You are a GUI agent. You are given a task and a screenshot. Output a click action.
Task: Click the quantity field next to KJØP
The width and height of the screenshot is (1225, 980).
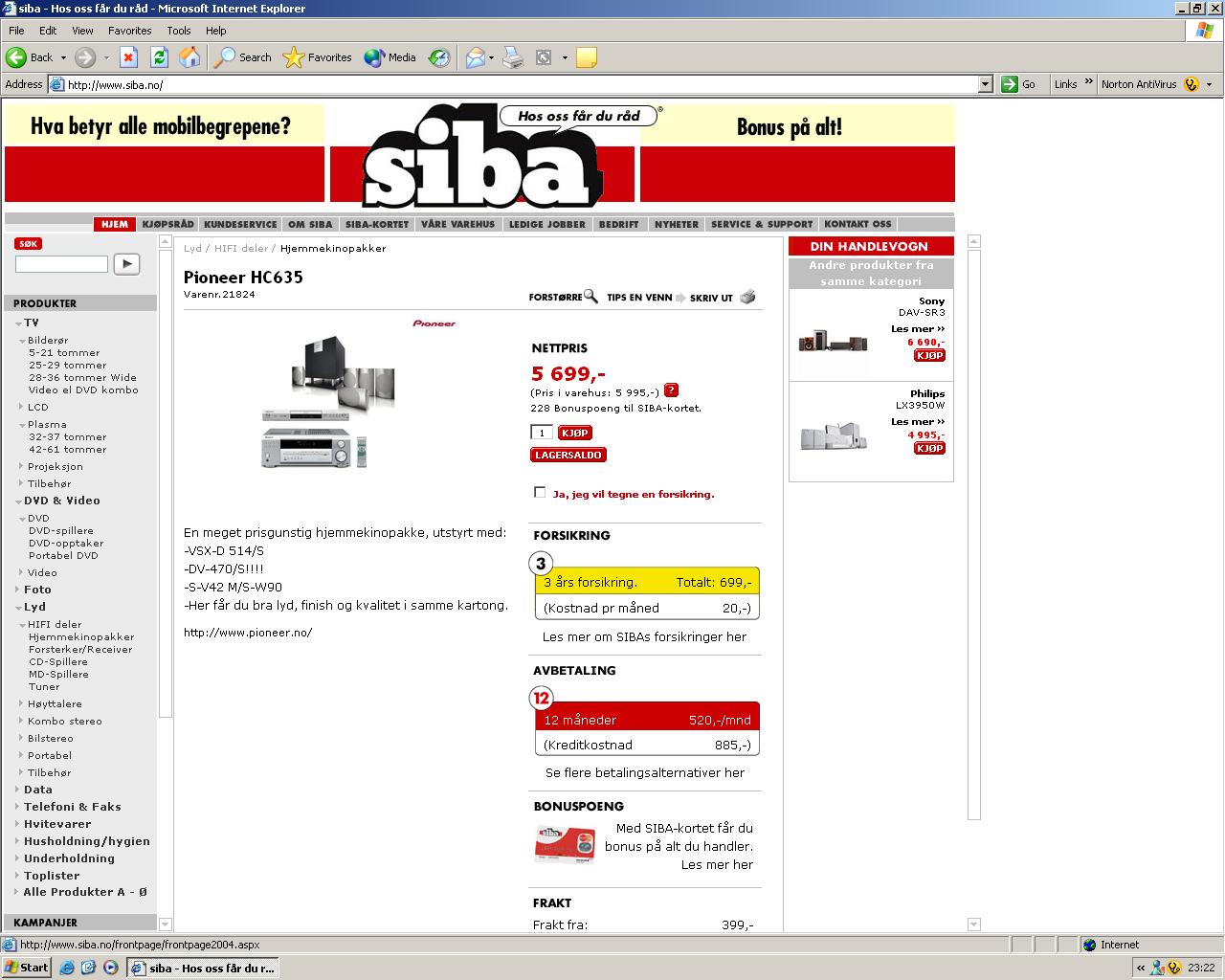tap(542, 433)
